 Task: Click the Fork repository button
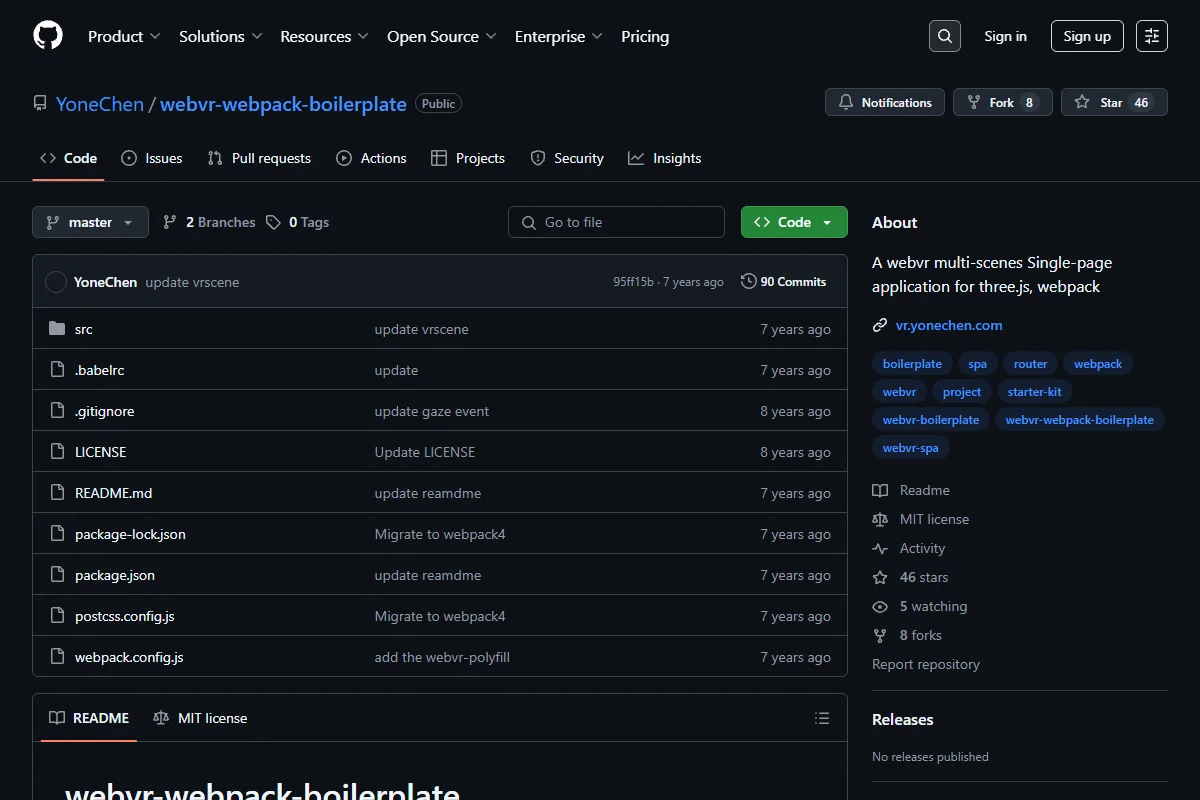1003,102
